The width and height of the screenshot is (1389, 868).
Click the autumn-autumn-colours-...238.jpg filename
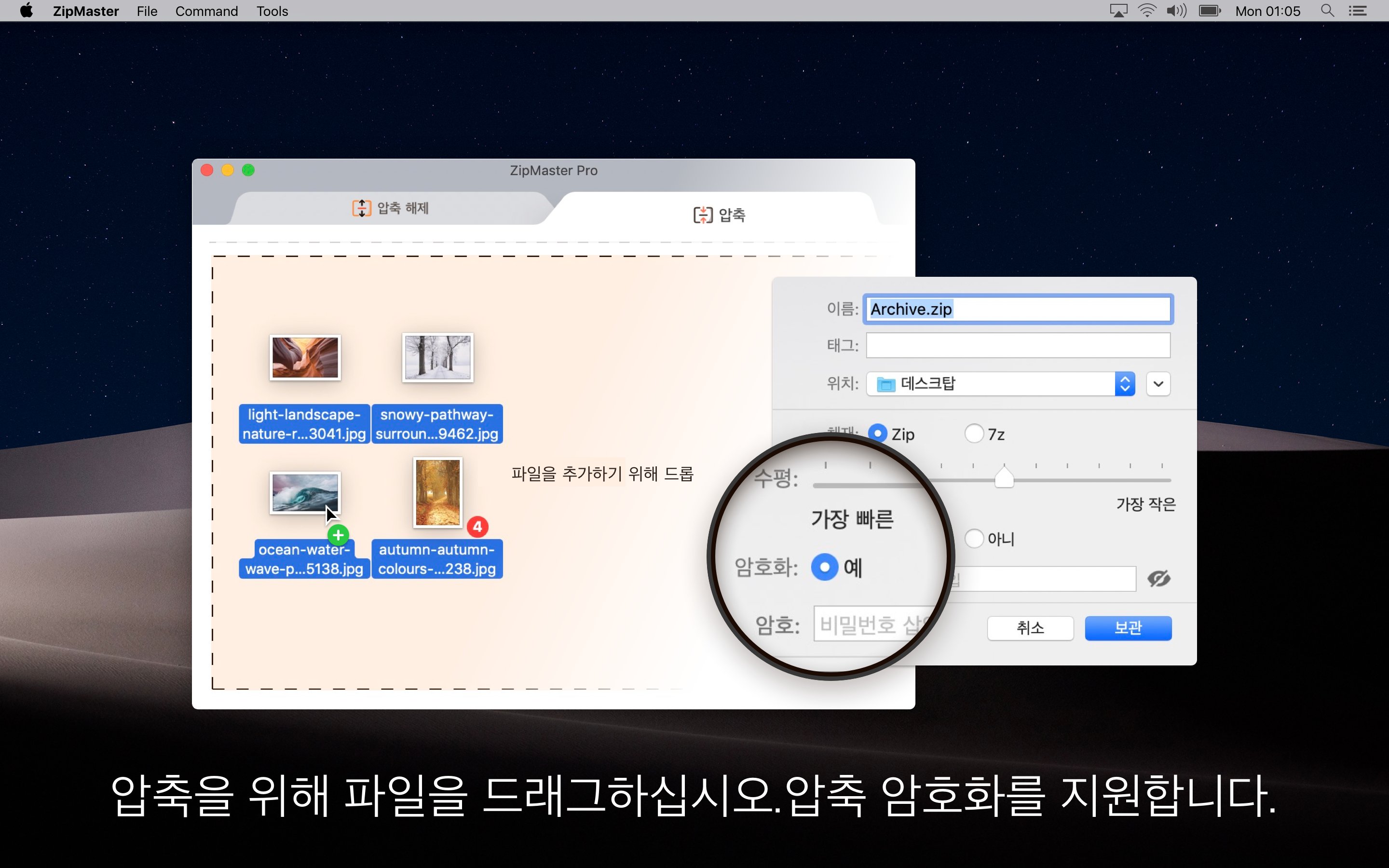437,559
